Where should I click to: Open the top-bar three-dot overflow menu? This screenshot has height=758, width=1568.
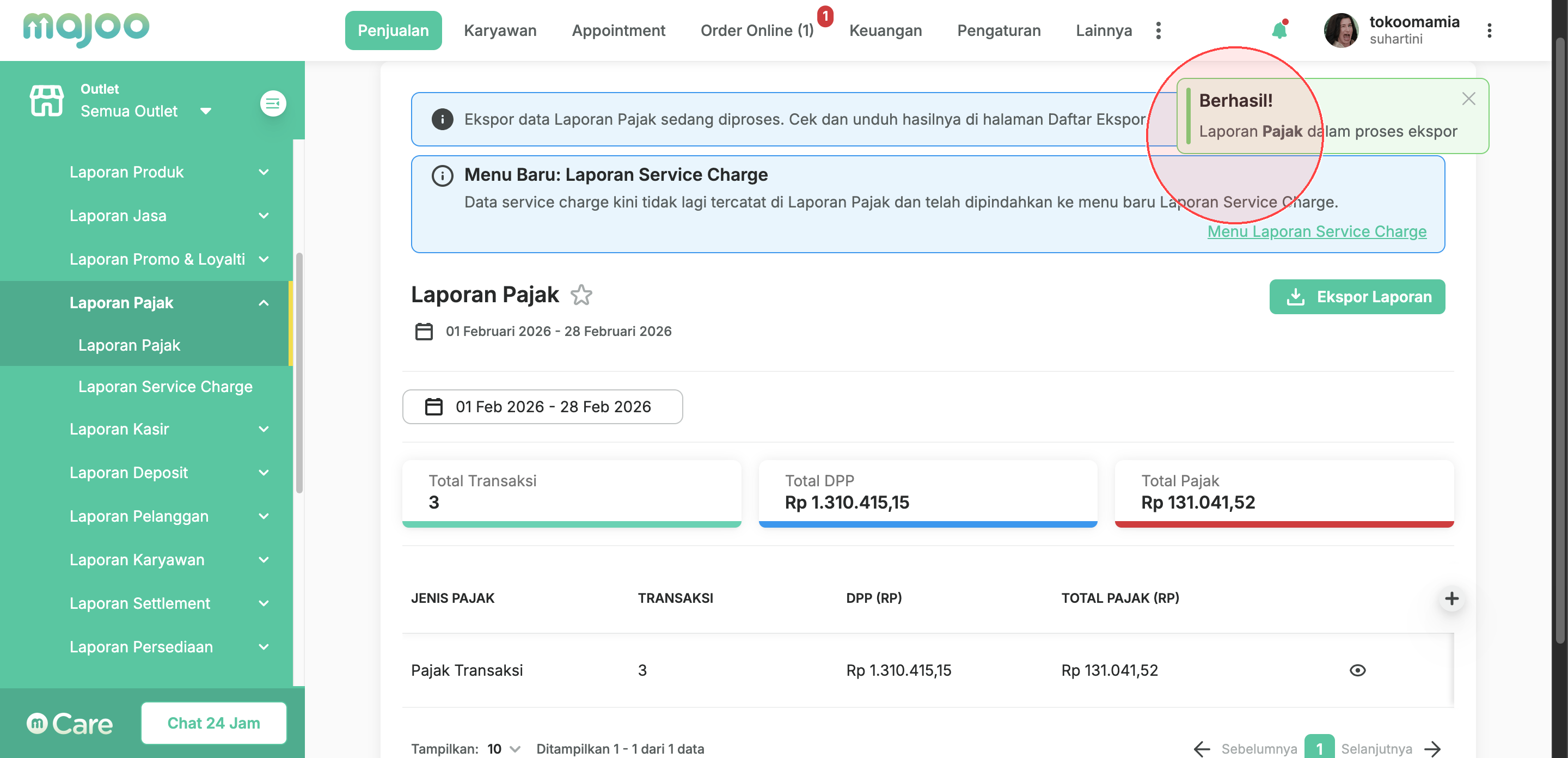(1157, 30)
